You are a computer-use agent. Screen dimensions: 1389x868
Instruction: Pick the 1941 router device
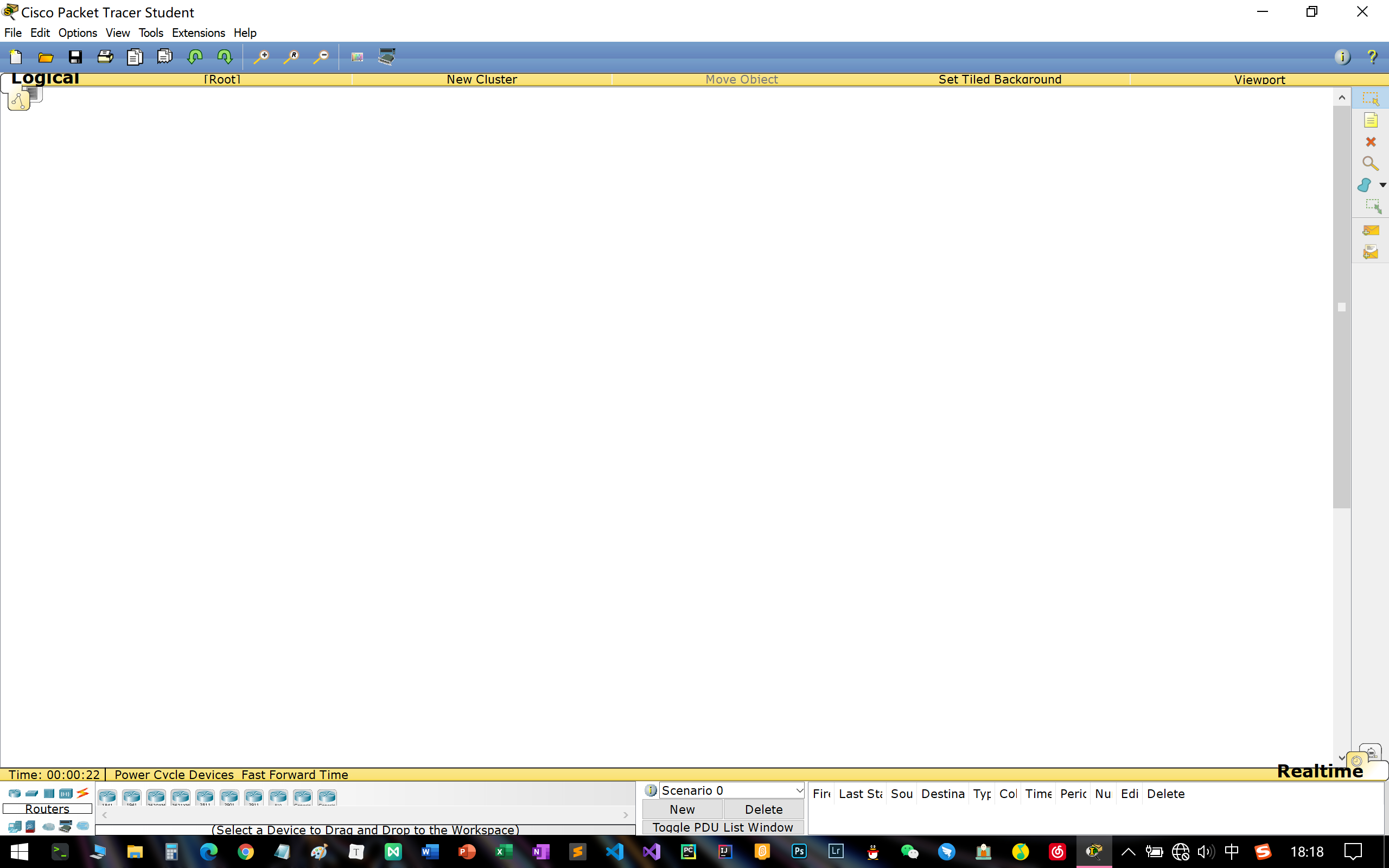point(131,797)
